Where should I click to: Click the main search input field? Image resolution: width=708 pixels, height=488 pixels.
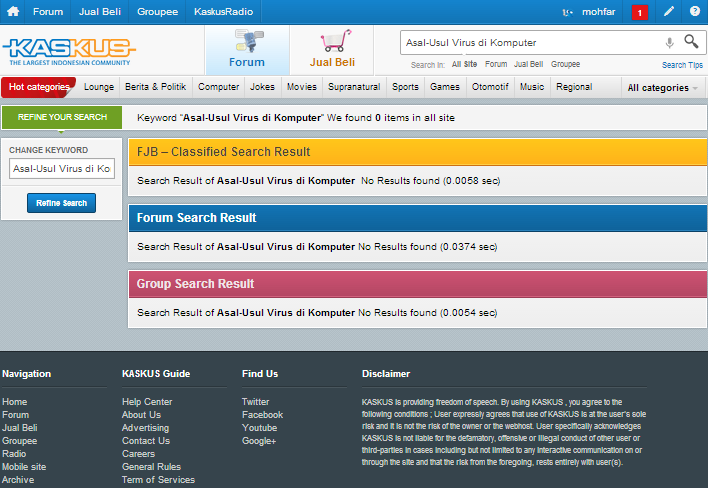click(x=531, y=42)
